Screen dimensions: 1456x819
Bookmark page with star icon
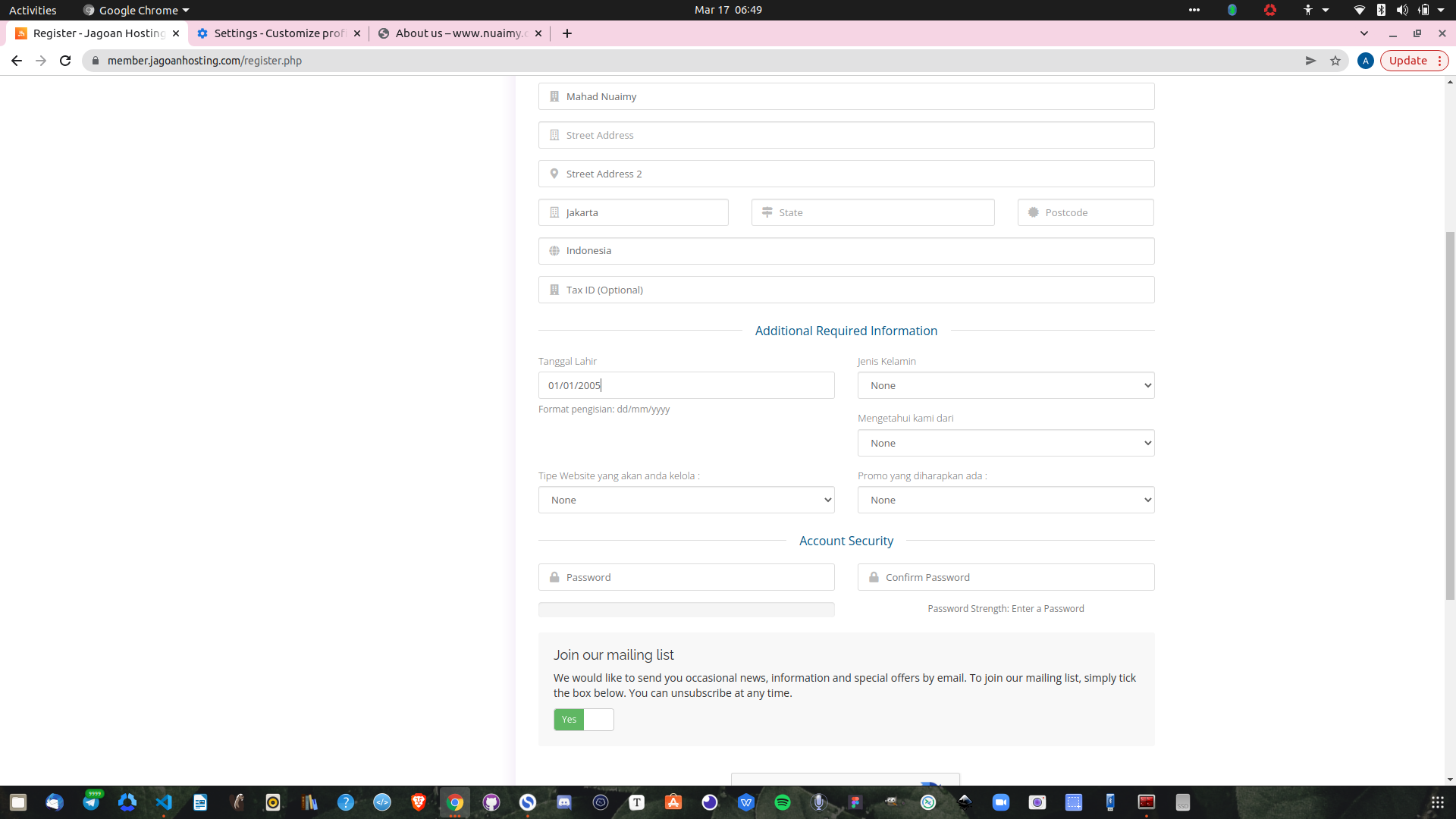(x=1335, y=61)
